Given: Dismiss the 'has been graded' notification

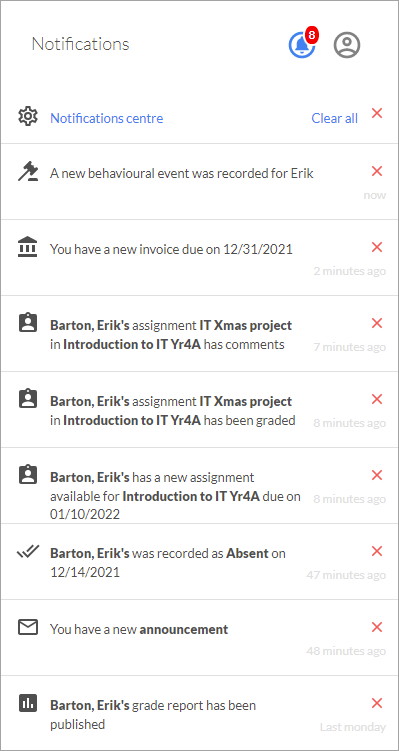Looking at the screenshot, I should [377, 399].
